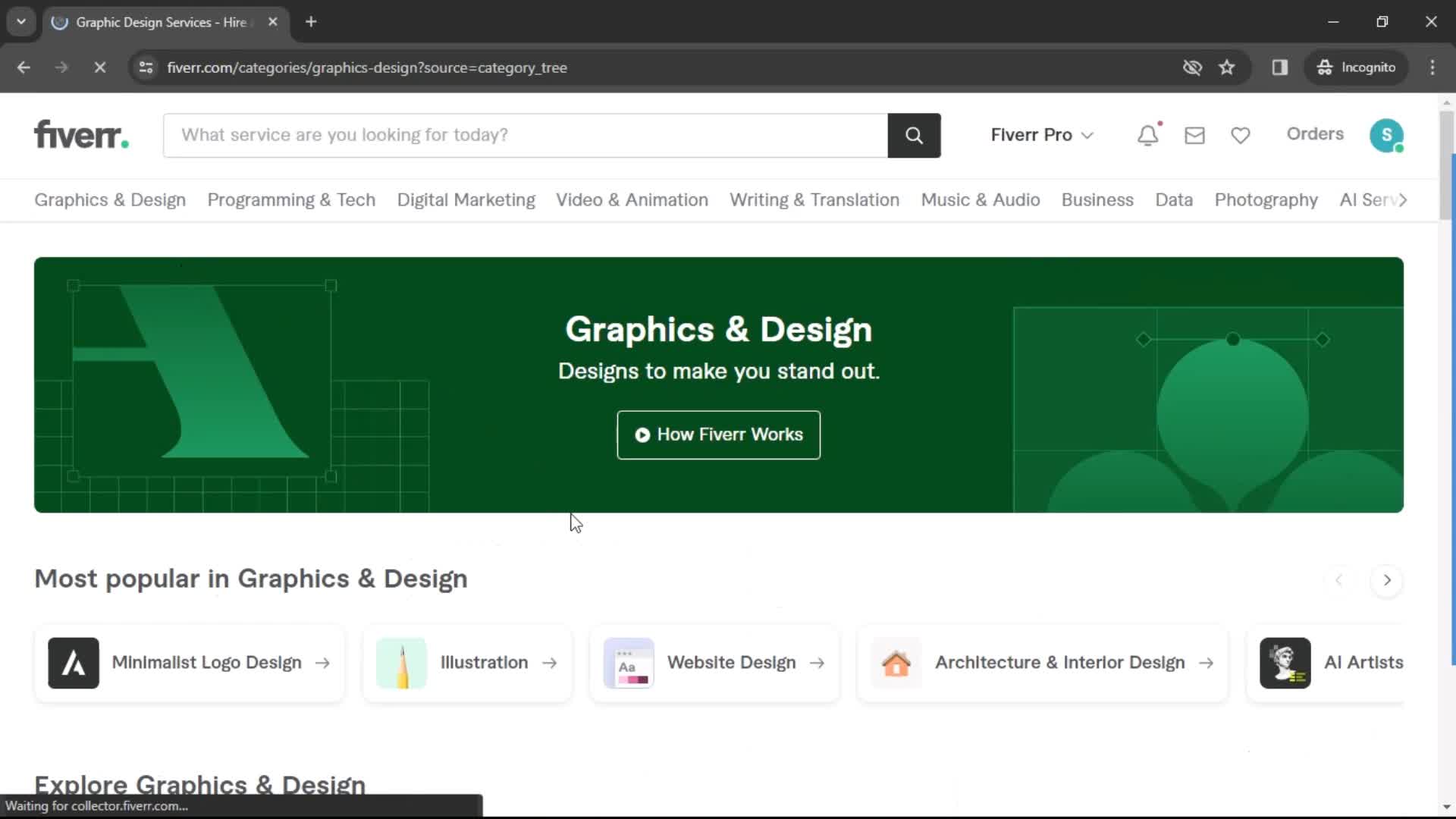The width and height of the screenshot is (1456, 819).
Task: Go to next popular services slide
Action: click(1387, 580)
